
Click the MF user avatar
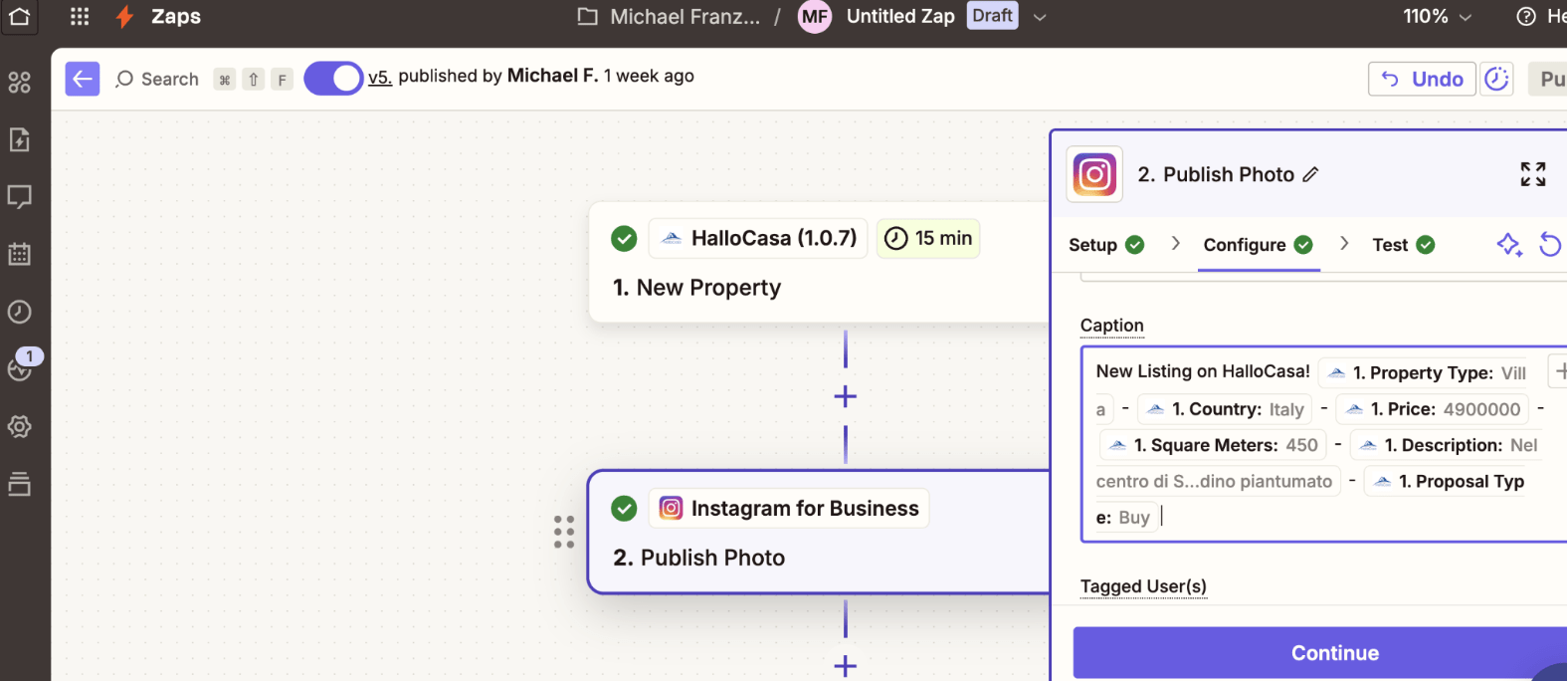[x=815, y=16]
